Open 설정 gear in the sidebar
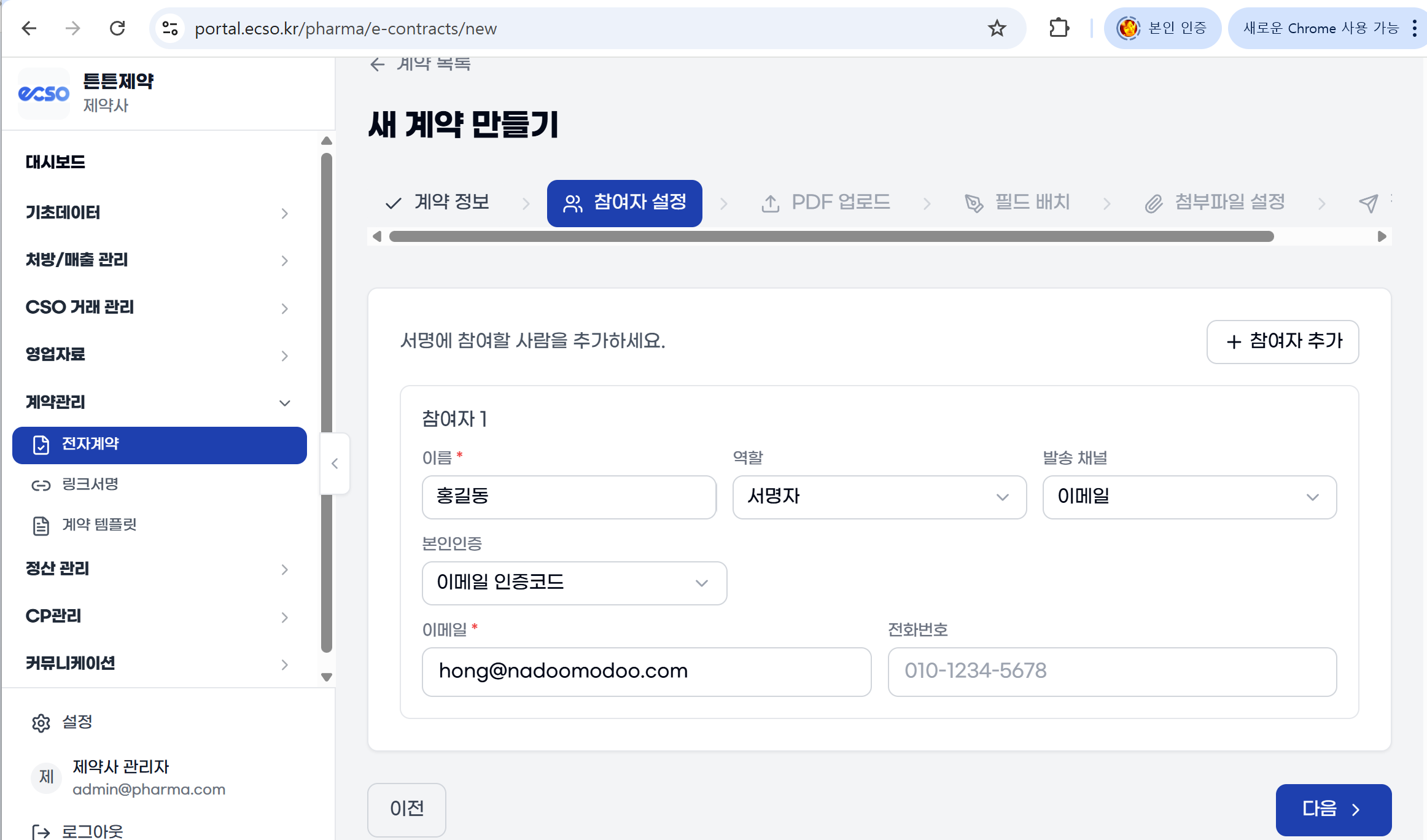 42,723
